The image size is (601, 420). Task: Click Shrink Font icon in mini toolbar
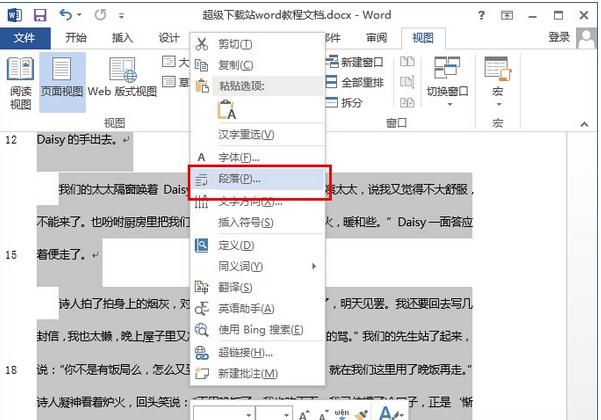tap(323, 415)
